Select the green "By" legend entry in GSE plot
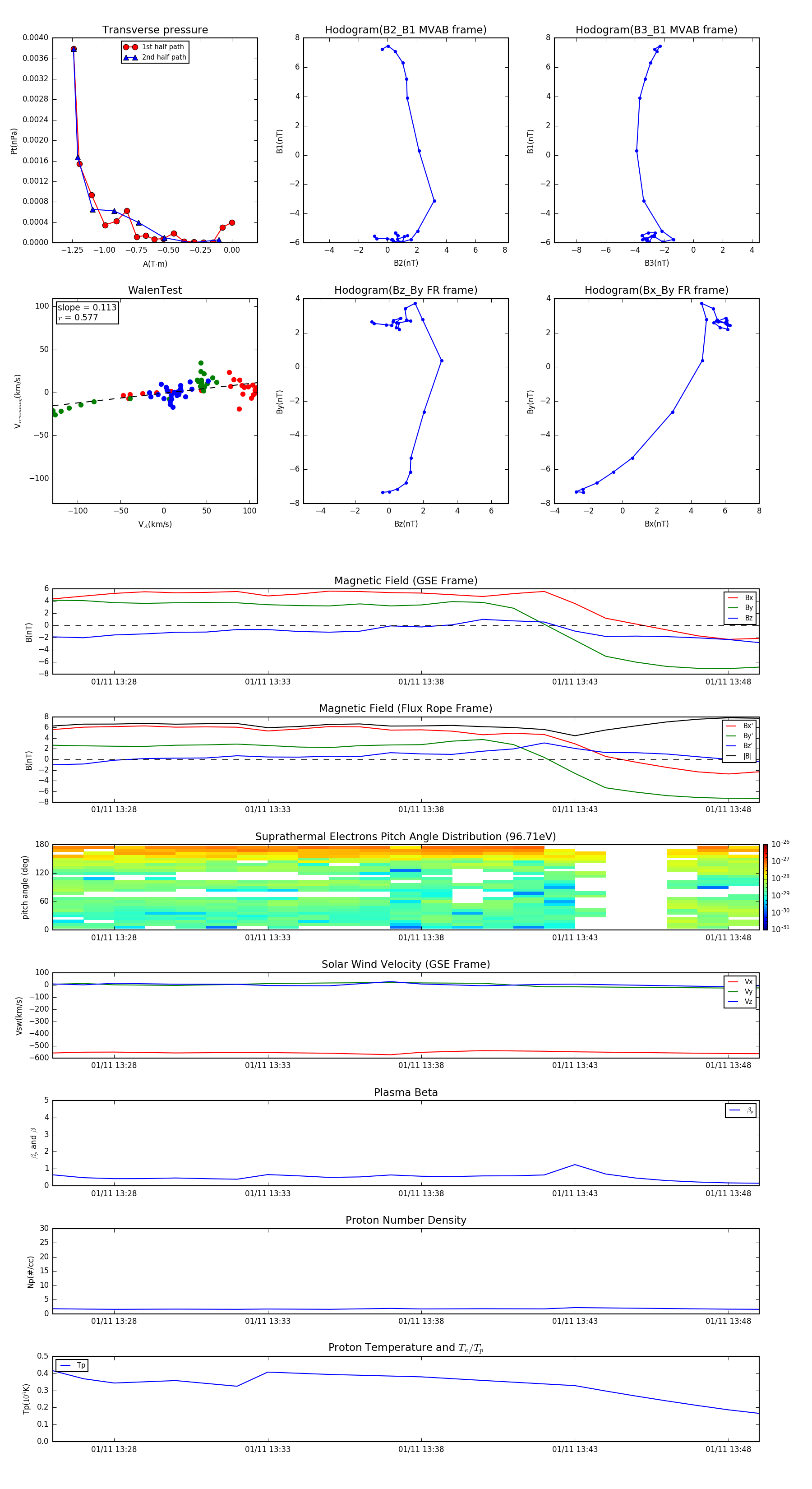Screen dimensions: 812x1489 [740, 608]
